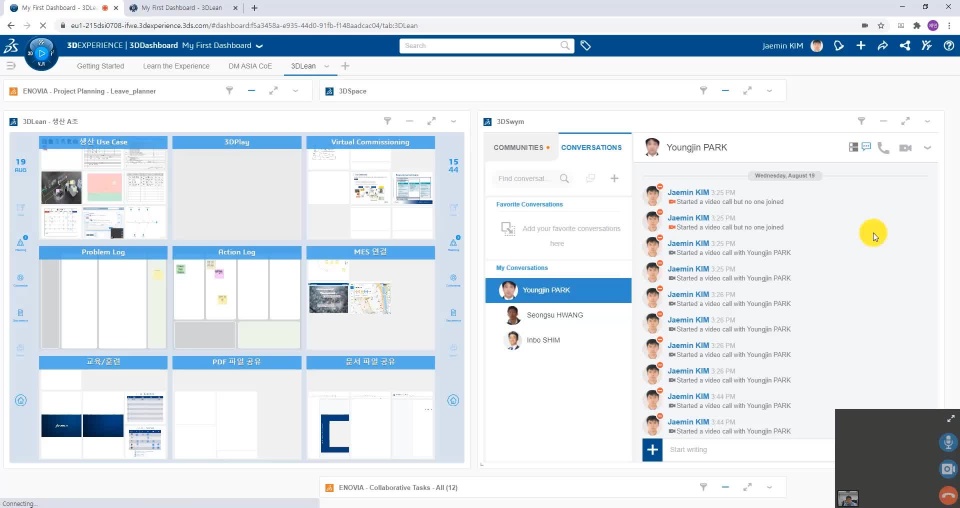
Task: Click the blue plus attach button beside Start writing
Action: click(653, 450)
